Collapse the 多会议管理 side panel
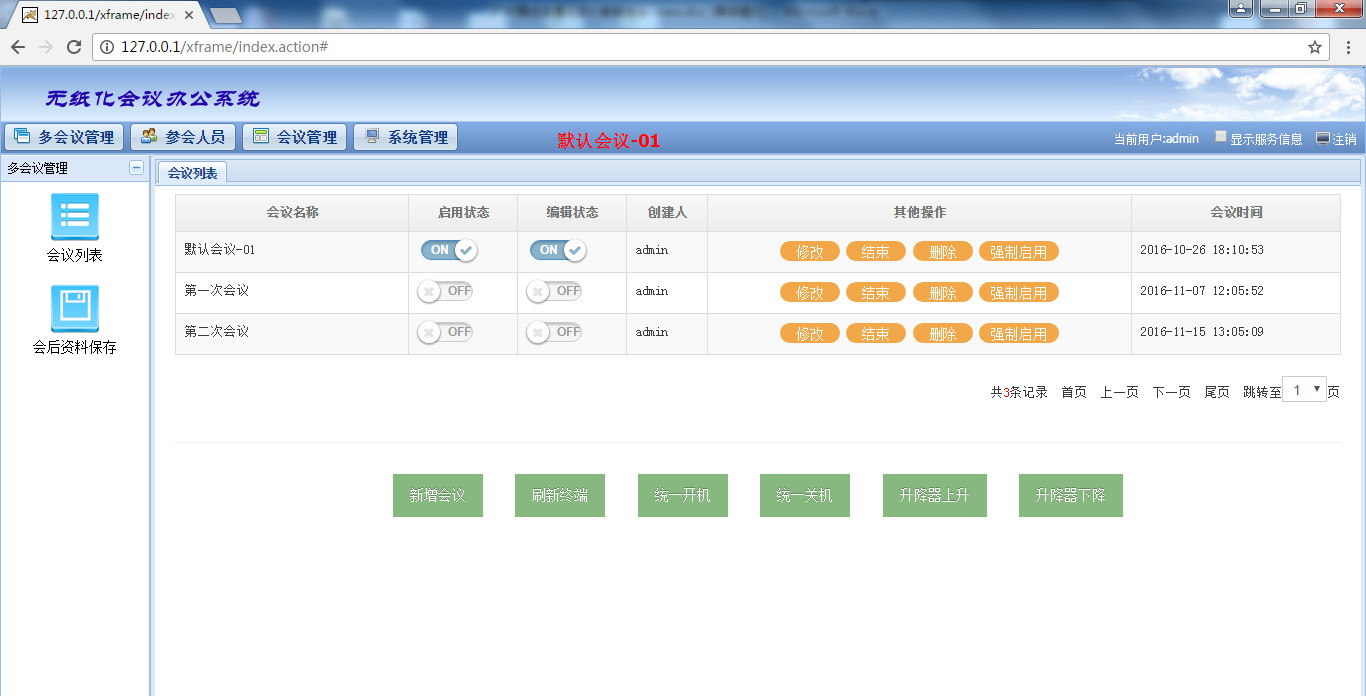The height and width of the screenshot is (696, 1366). coord(136,168)
